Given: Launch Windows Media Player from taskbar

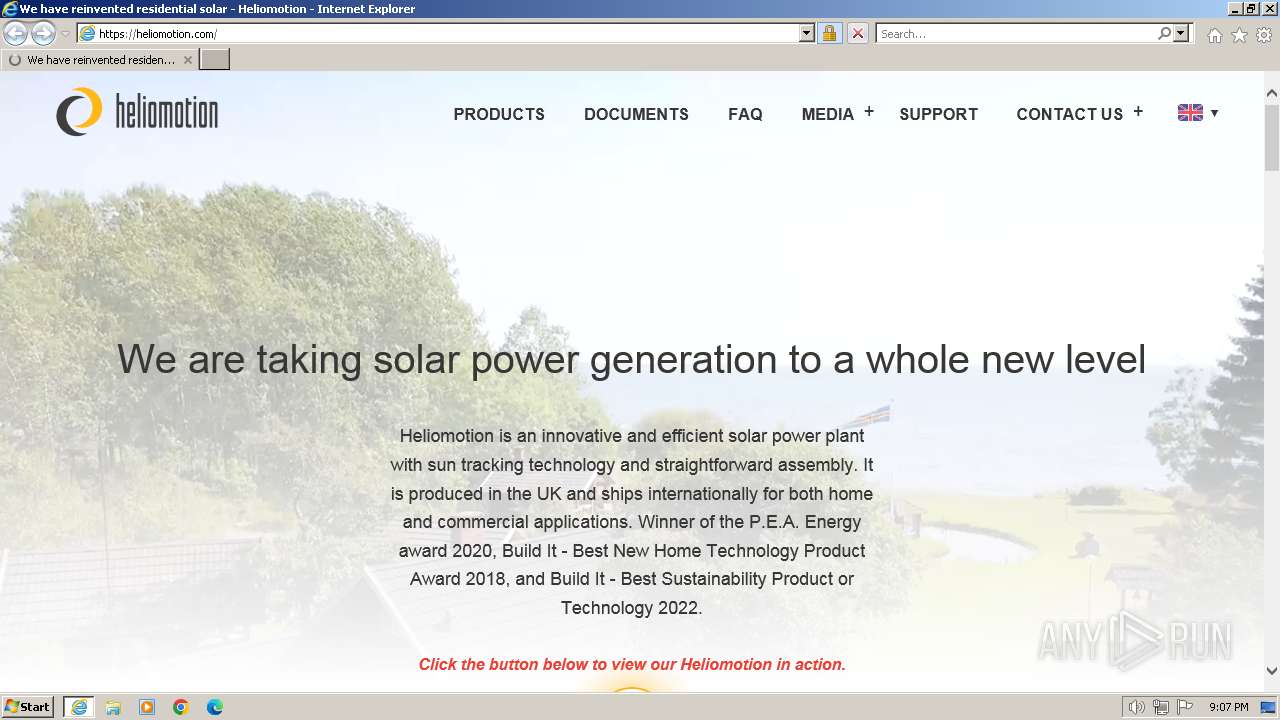Looking at the screenshot, I should (147, 707).
